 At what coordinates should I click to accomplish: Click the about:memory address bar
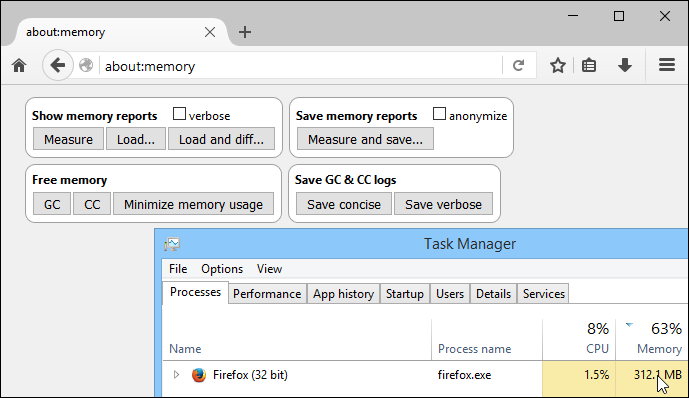[x=301, y=66]
